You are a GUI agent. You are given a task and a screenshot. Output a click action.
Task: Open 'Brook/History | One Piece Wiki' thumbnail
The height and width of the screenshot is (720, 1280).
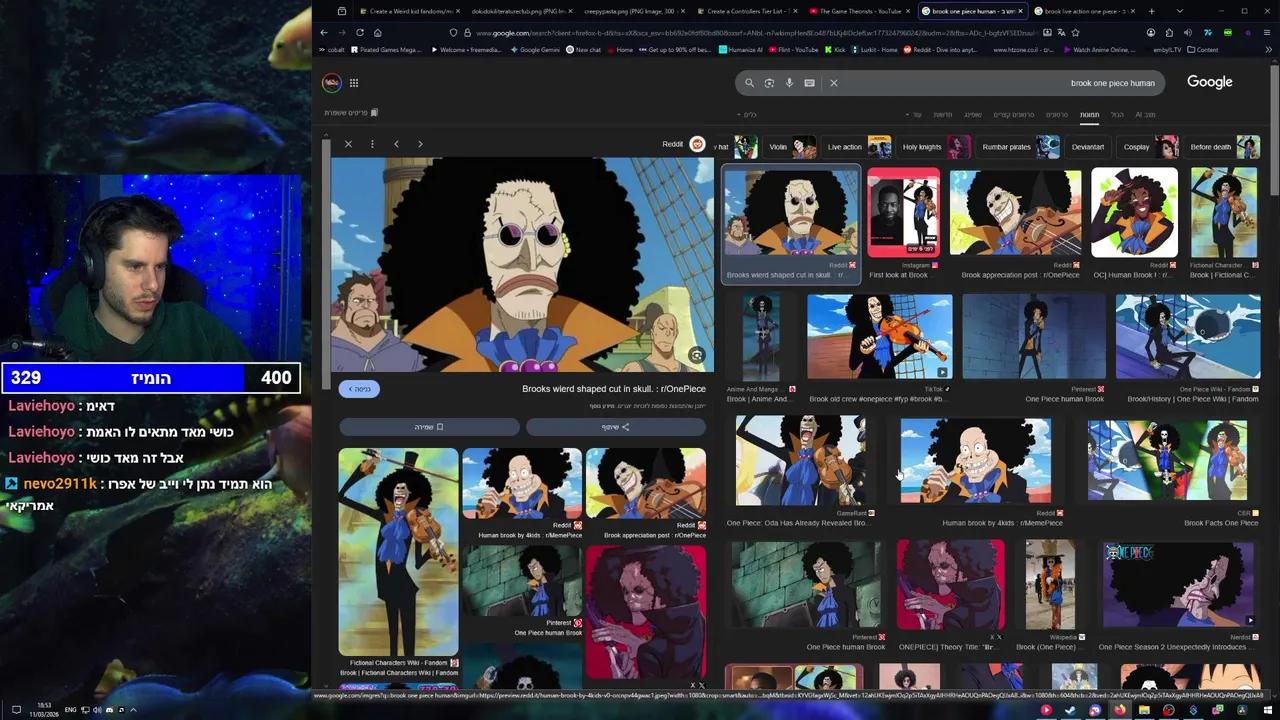1188,337
